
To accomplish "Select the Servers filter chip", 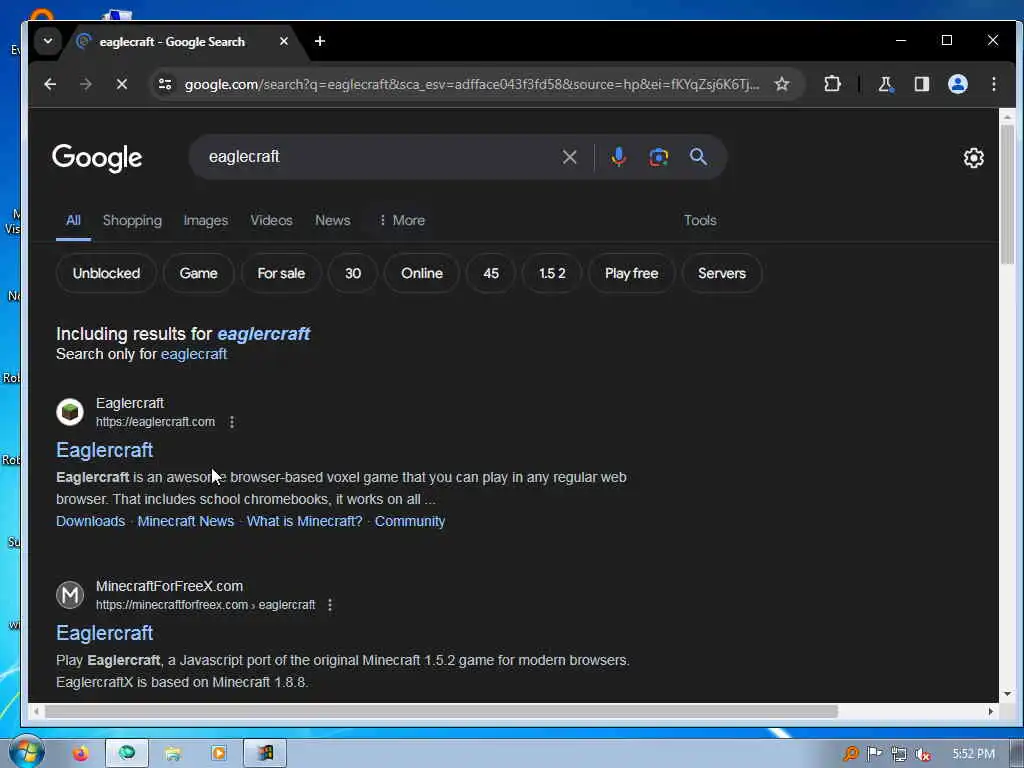I will pos(722,273).
